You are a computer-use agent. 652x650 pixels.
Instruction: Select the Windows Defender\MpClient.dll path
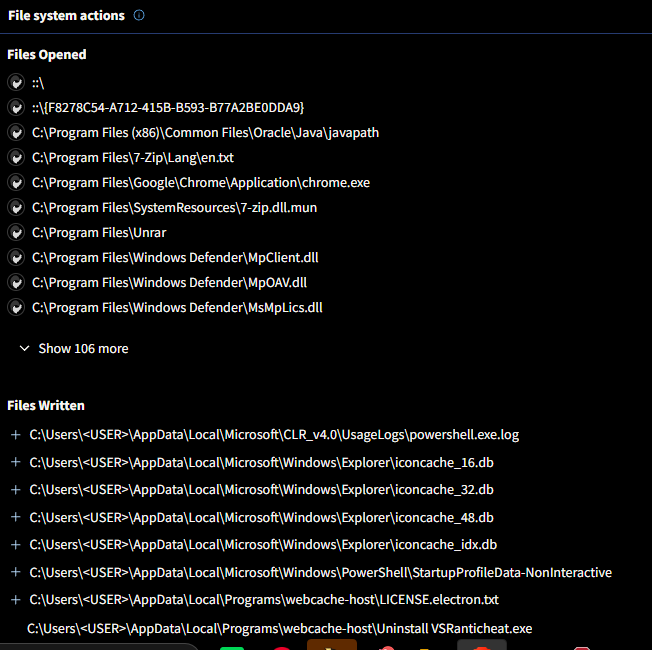[175, 258]
